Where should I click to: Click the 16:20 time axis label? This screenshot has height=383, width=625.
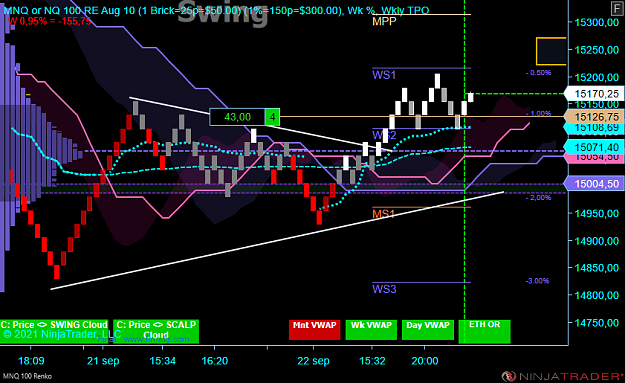(215, 361)
